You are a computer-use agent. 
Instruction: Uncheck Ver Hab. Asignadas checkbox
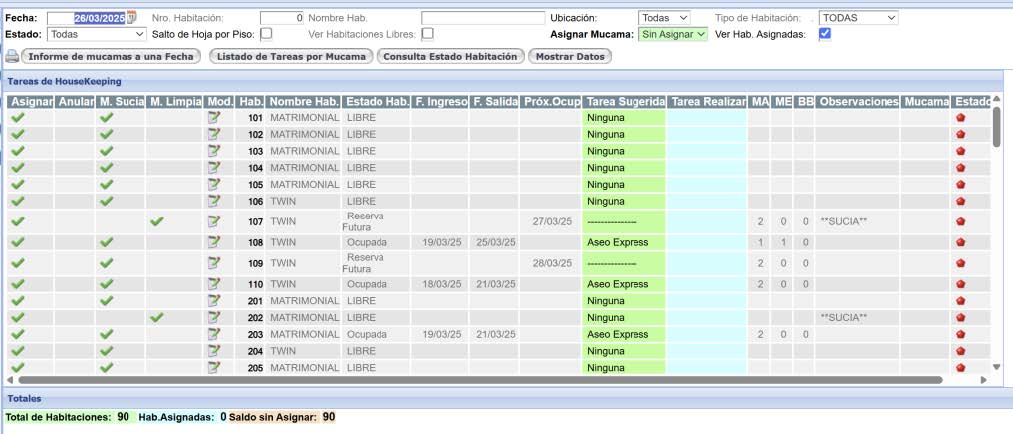pyautogui.click(x=825, y=33)
